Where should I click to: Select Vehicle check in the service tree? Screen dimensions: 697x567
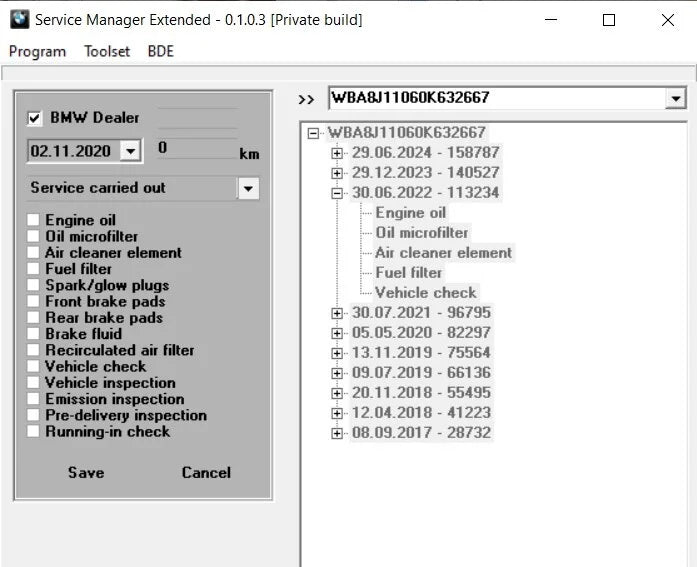point(426,293)
